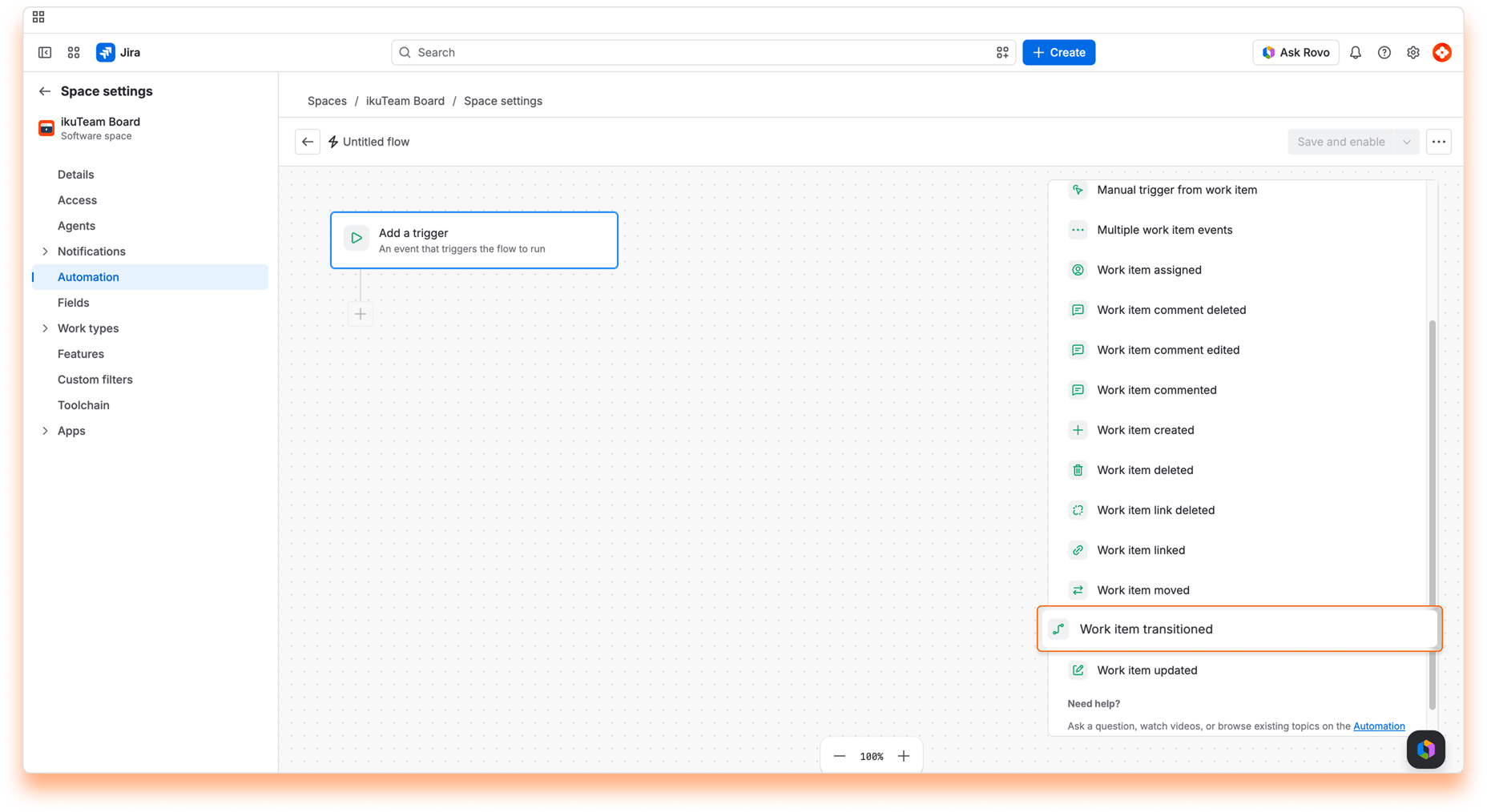The height and width of the screenshot is (812, 1487).
Task: Click the Untitled flow title
Action: coord(376,142)
